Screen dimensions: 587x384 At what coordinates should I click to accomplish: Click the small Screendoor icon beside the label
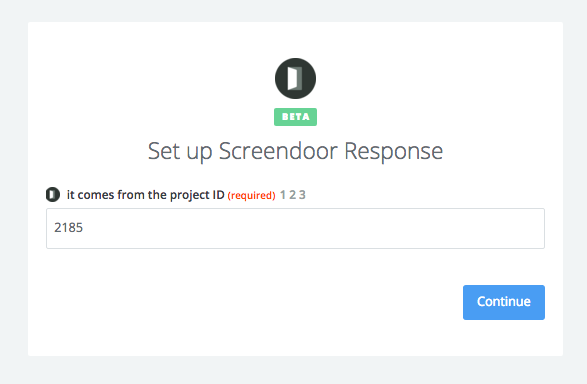[x=53, y=195]
